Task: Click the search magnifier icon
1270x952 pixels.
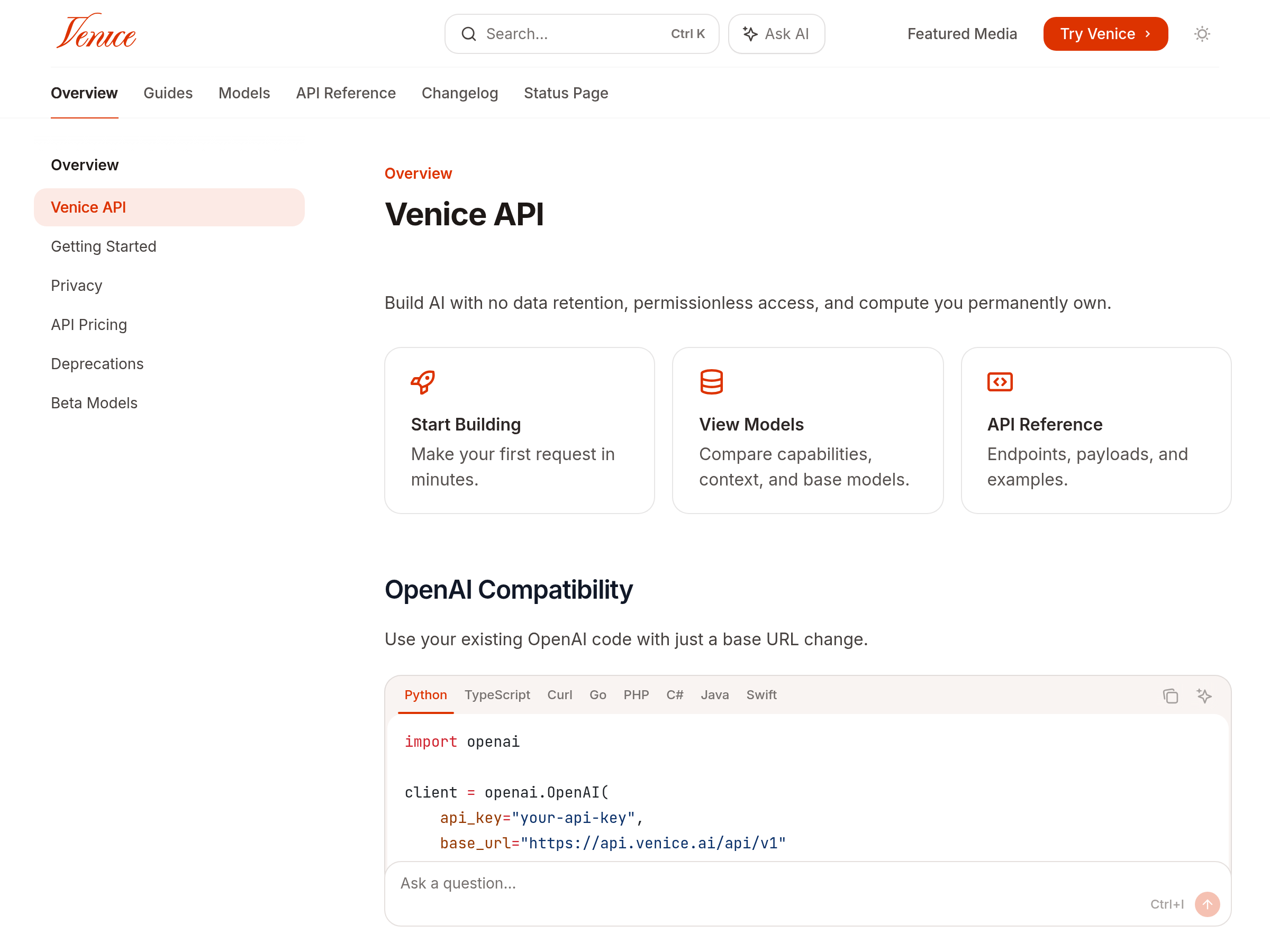Action: pos(468,34)
